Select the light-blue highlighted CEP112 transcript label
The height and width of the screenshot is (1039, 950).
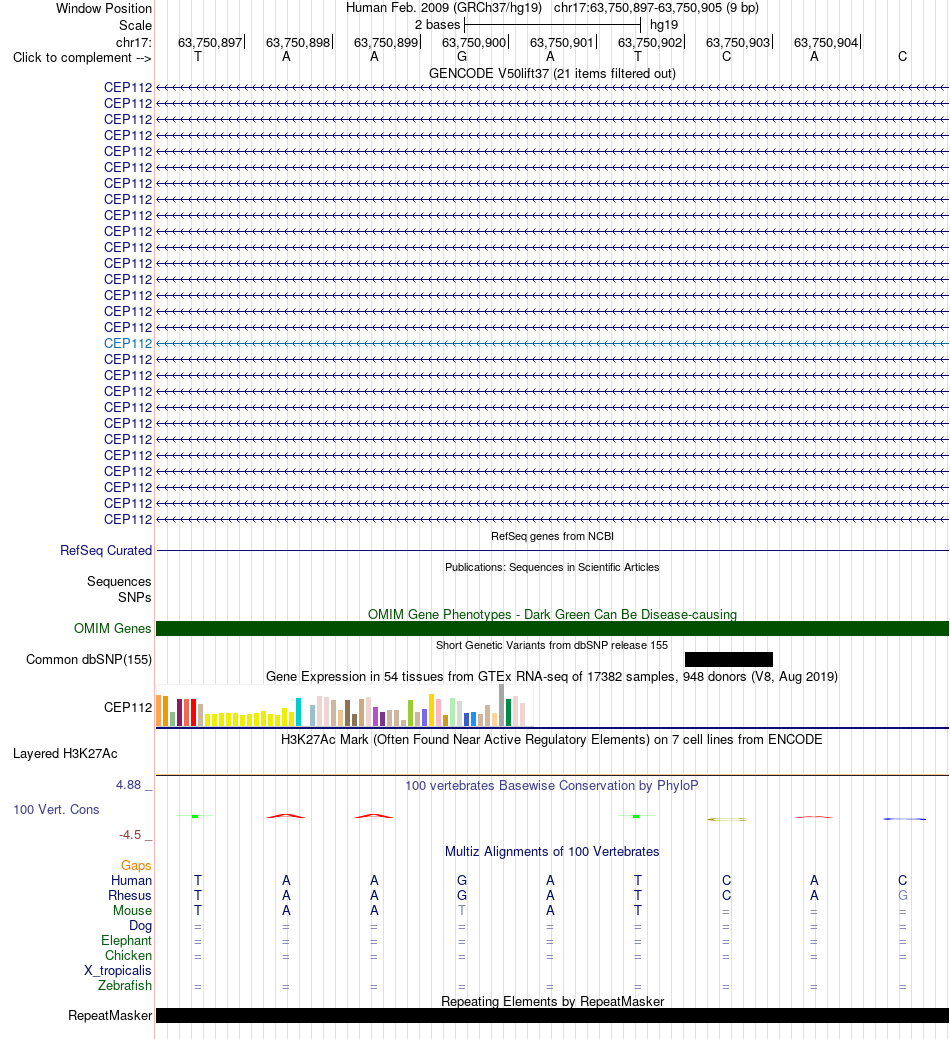(x=128, y=343)
